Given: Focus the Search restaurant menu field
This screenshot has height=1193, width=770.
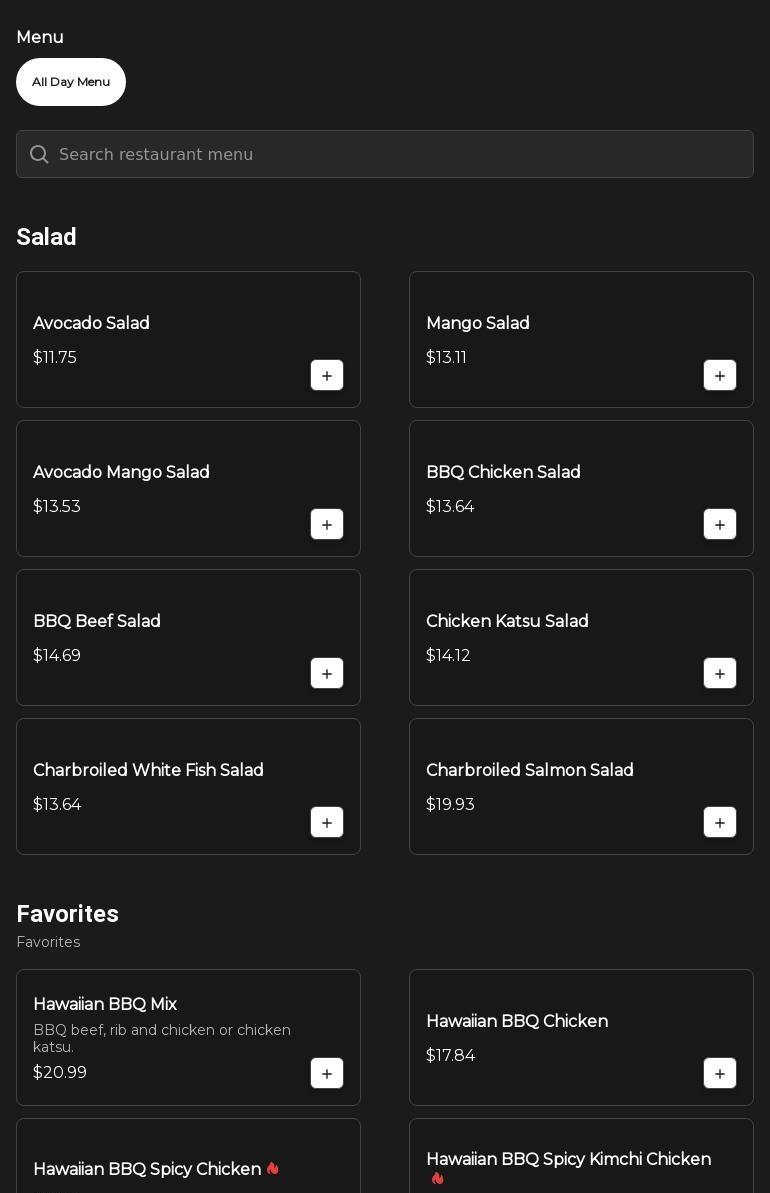Looking at the screenshot, I should [x=385, y=154].
